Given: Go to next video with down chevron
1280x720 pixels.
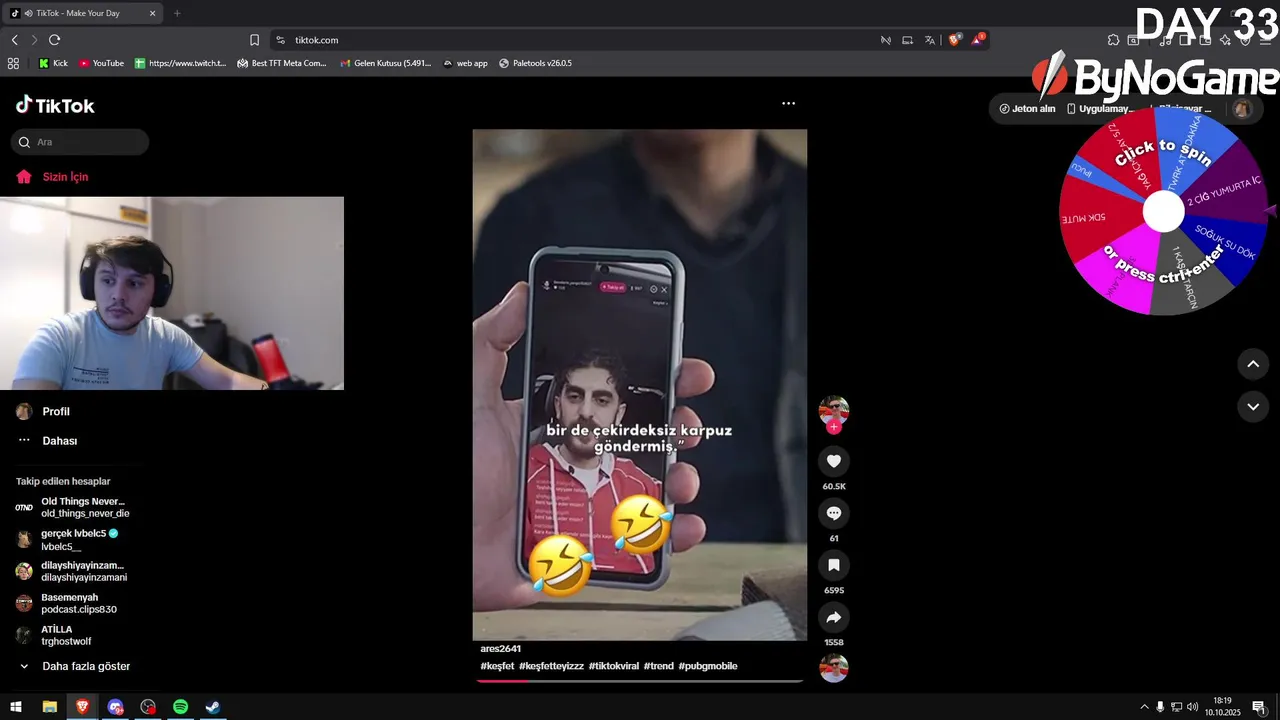Looking at the screenshot, I should click(x=1253, y=406).
